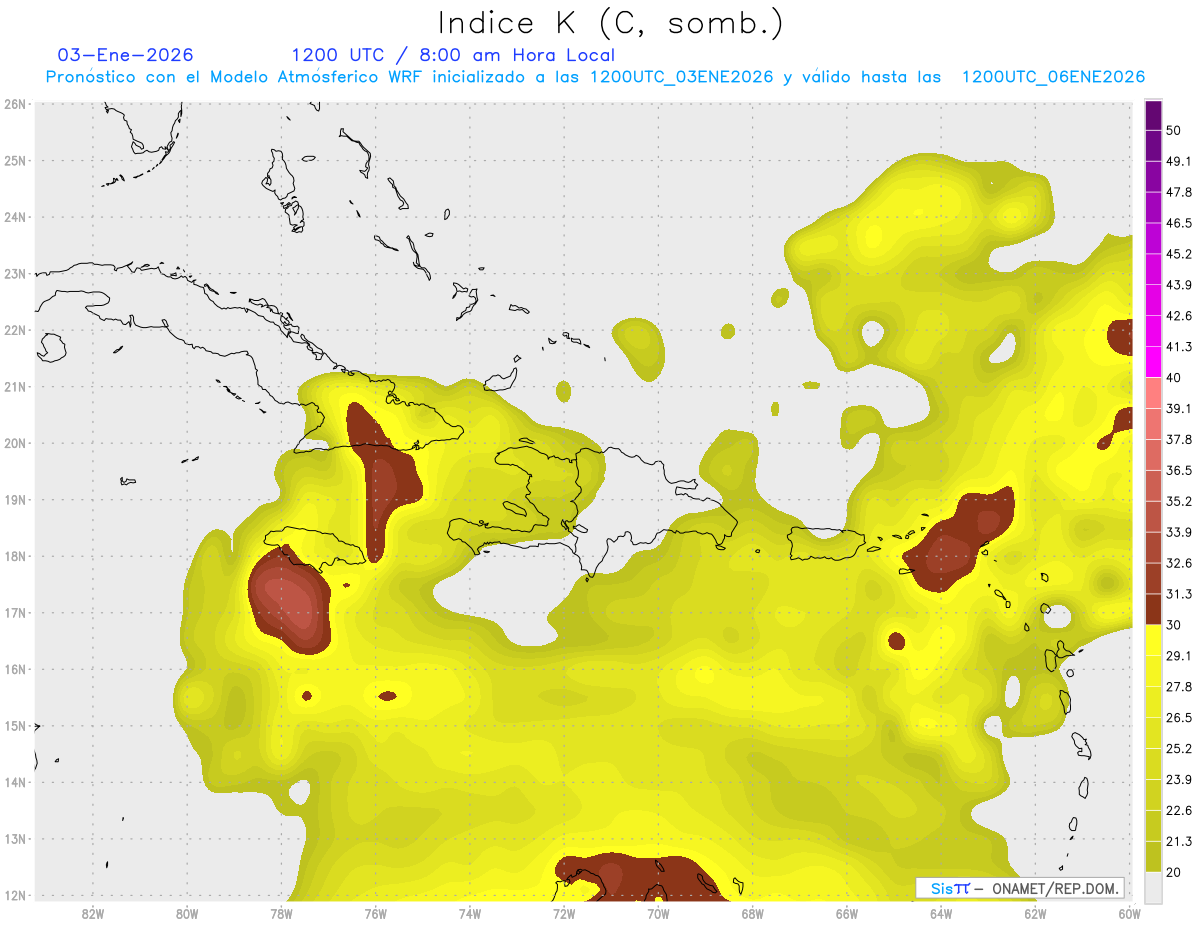The width and height of the screenshot is (1200, 927).
Task: Click the '46.5' color bar label
Action: click(x=1179, y=223)
